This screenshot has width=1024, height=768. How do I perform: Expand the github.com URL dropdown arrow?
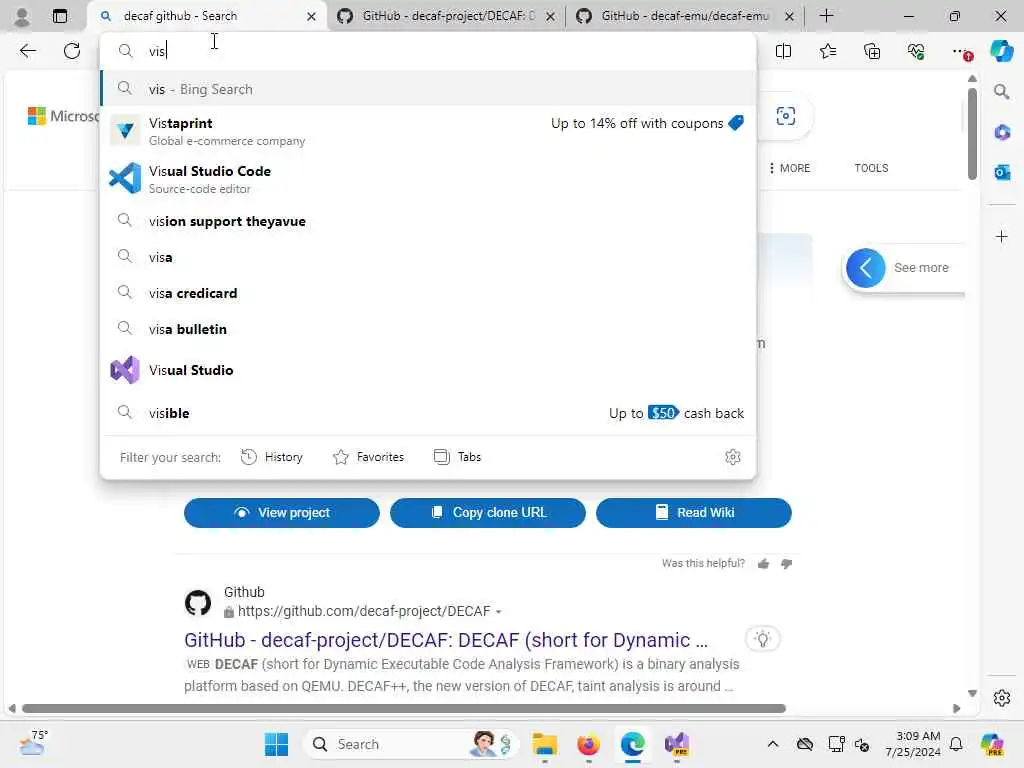(498, 612)
